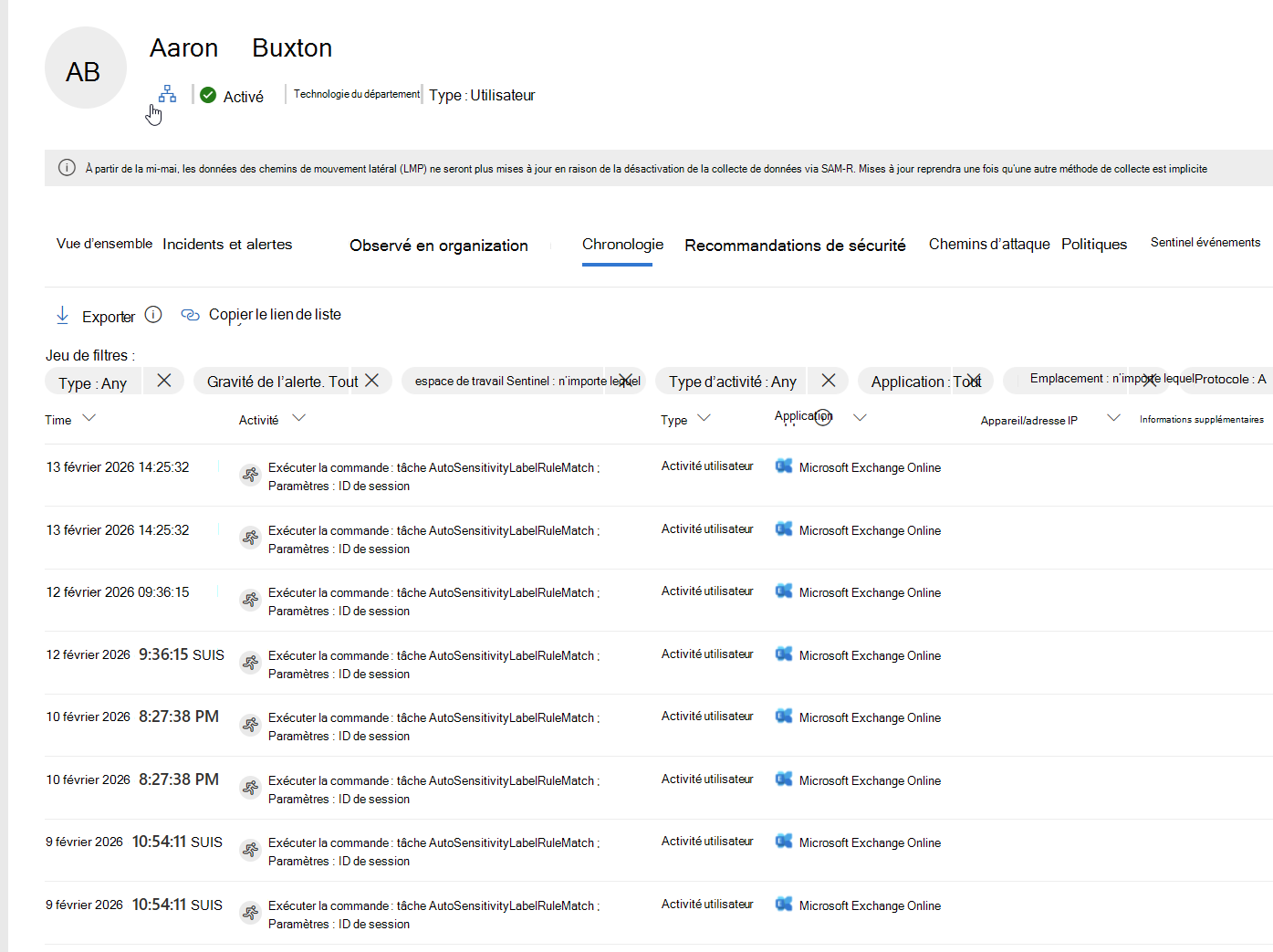Open the Recommandations de sécurité tab
The height and width of the screenshot is (952, 1273).
coord(796,246)
